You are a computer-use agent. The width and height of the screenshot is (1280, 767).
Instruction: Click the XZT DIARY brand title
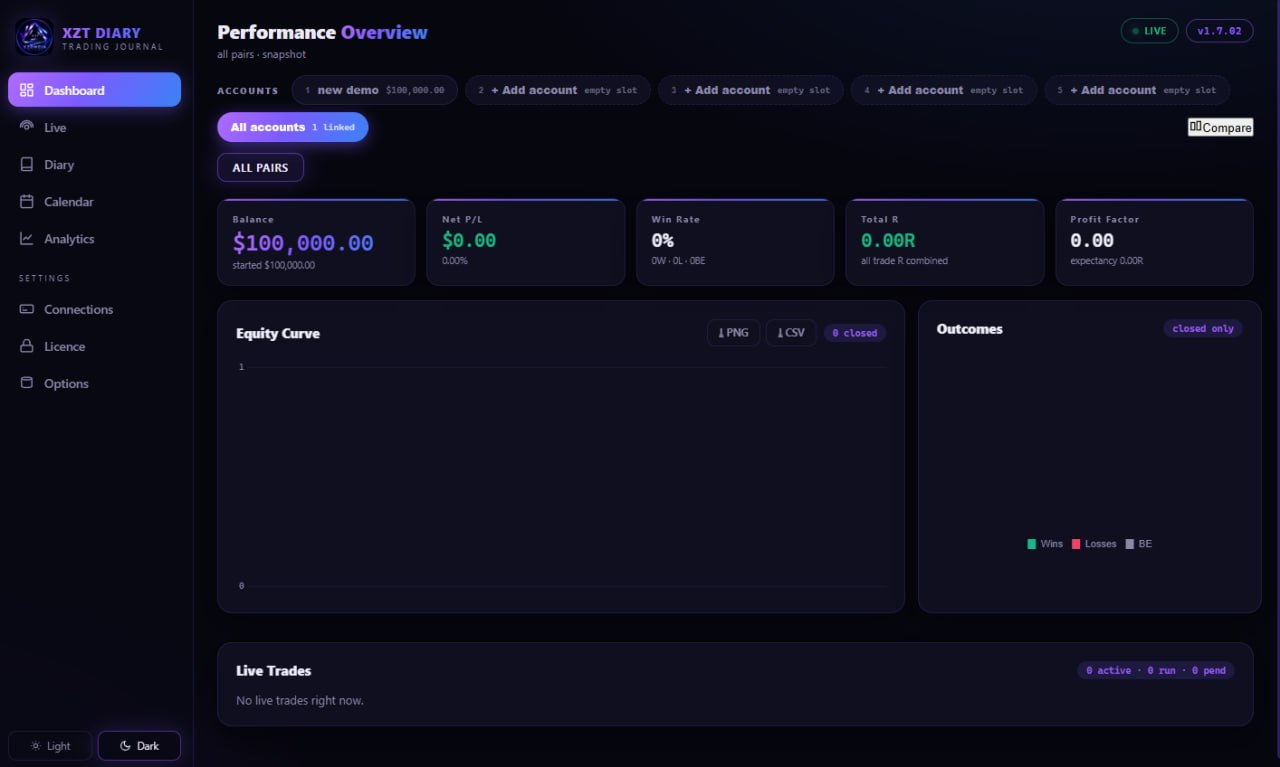pos(101,32)
